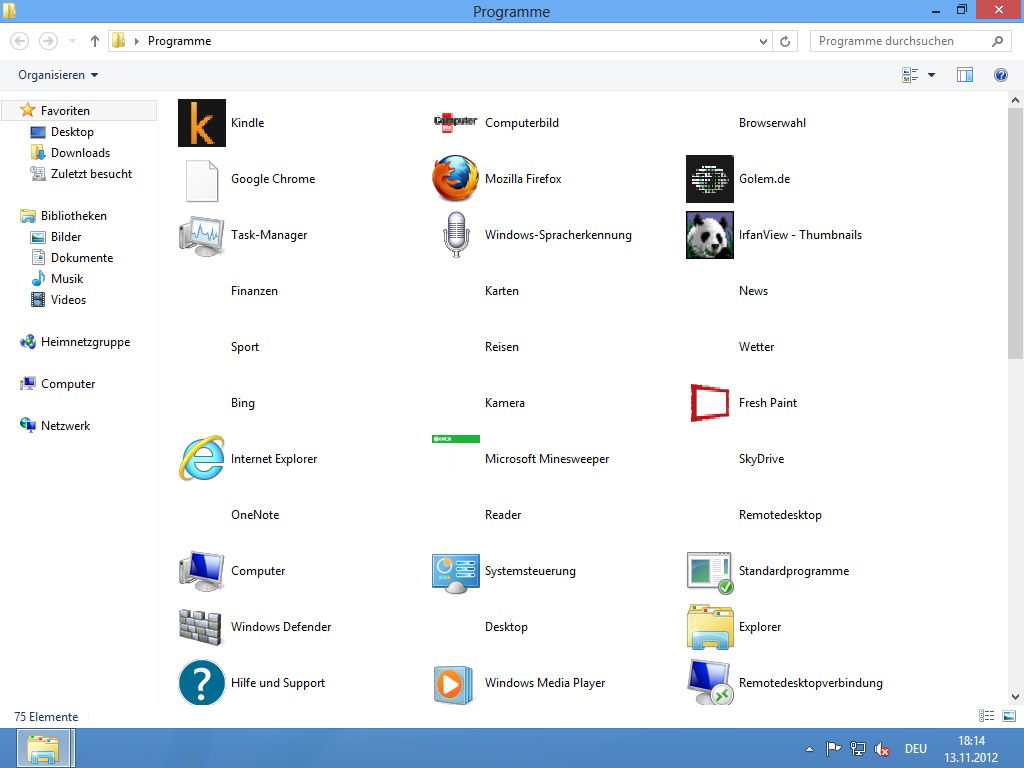Click the DEU language indicator

916,749
